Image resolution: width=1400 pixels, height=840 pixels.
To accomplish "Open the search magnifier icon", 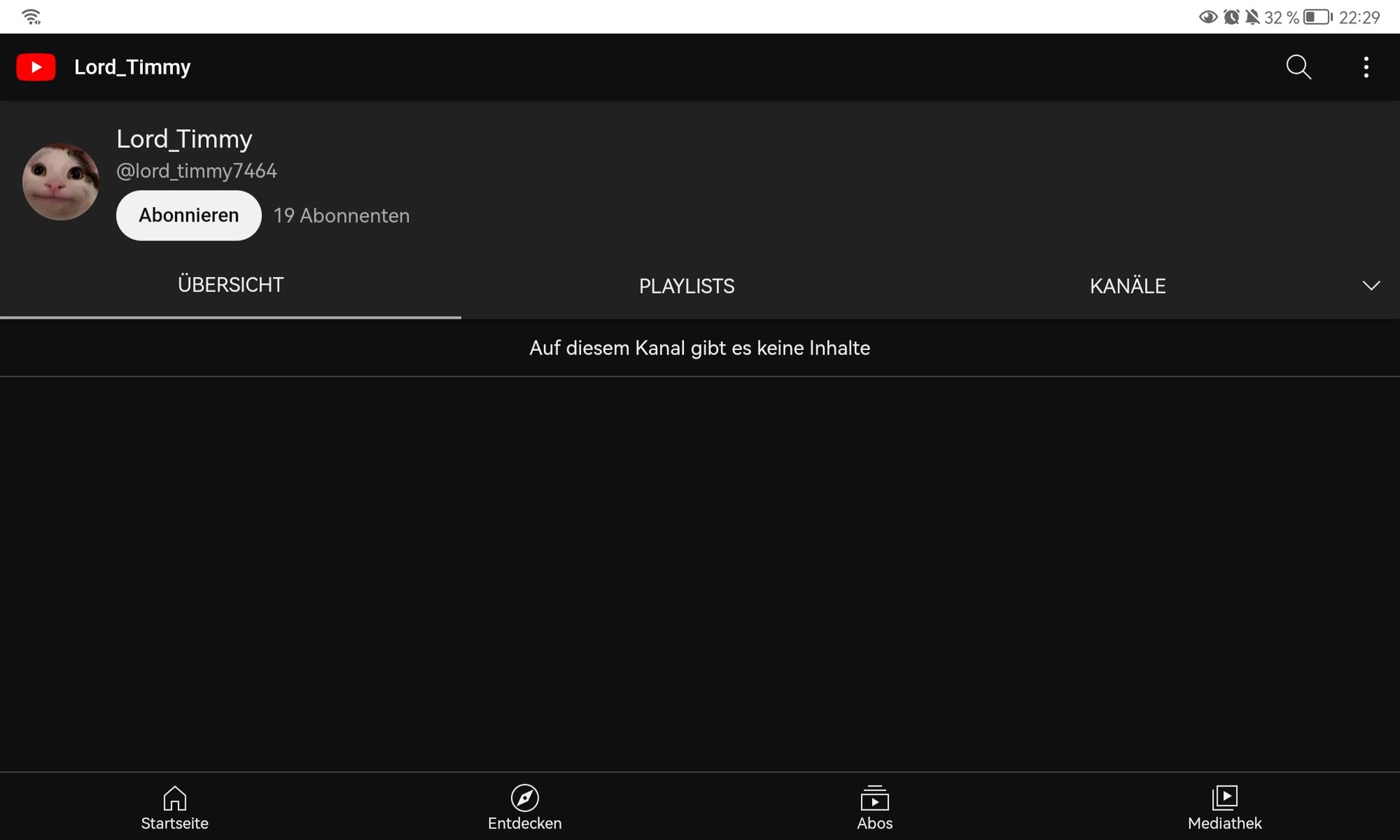I will (x=1298, y=67).
